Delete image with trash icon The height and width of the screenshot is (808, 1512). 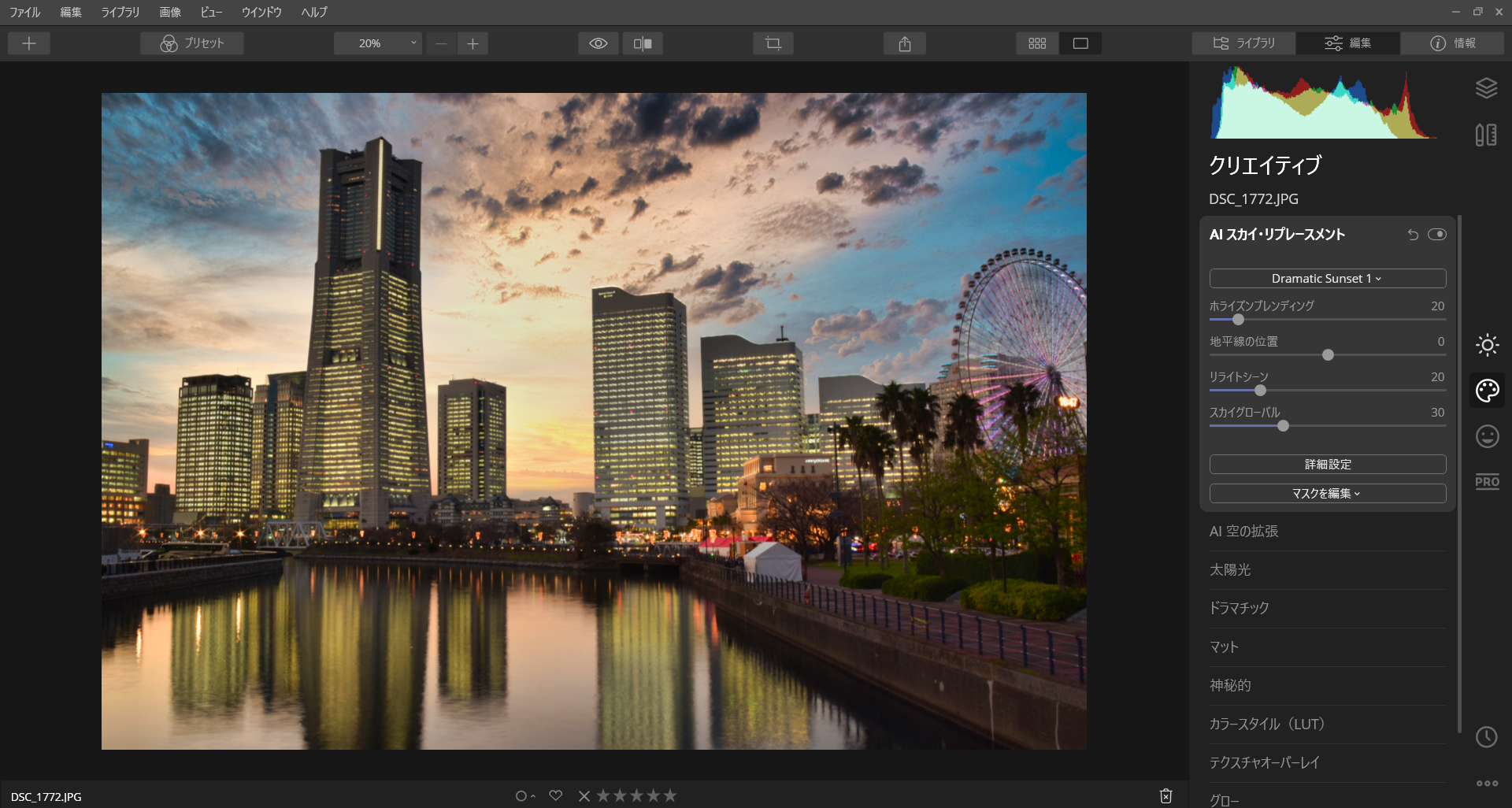[x=1165, y=796]
